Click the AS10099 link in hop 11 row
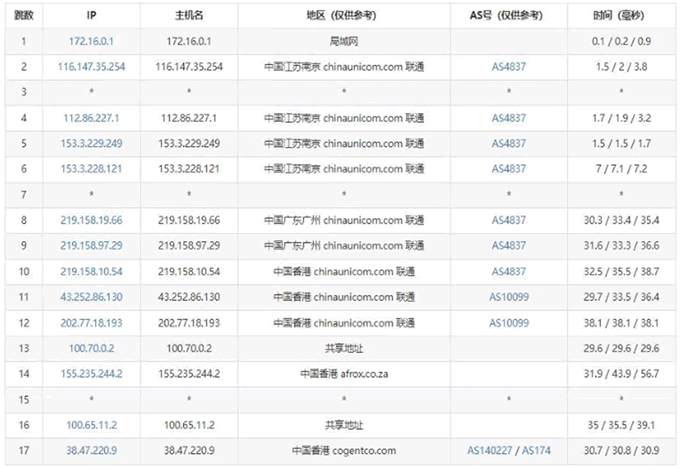 click(508, 297)
